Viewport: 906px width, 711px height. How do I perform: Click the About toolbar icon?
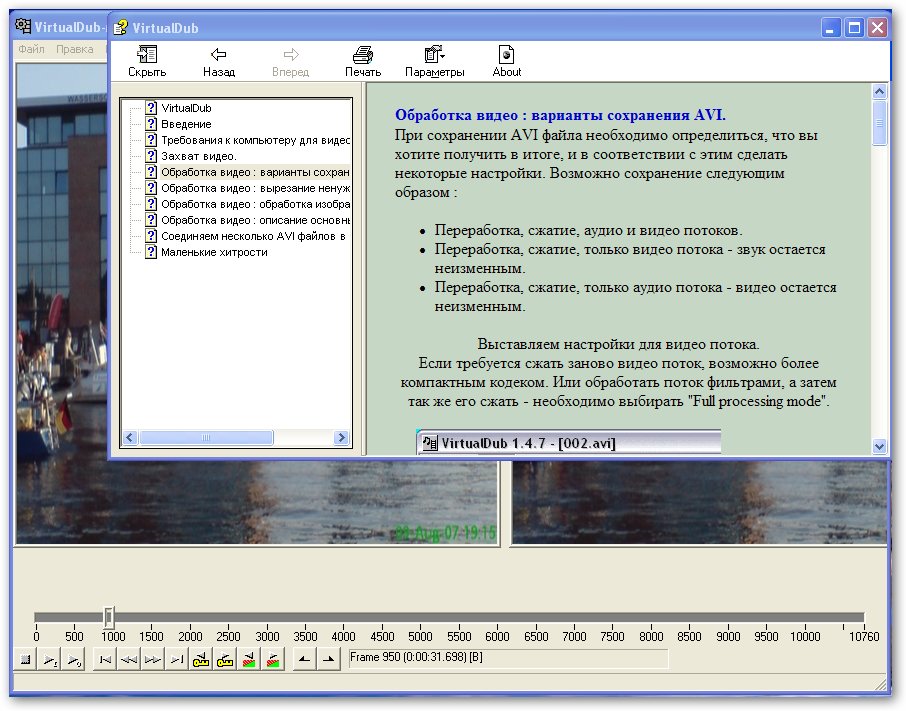click(506, 61)
